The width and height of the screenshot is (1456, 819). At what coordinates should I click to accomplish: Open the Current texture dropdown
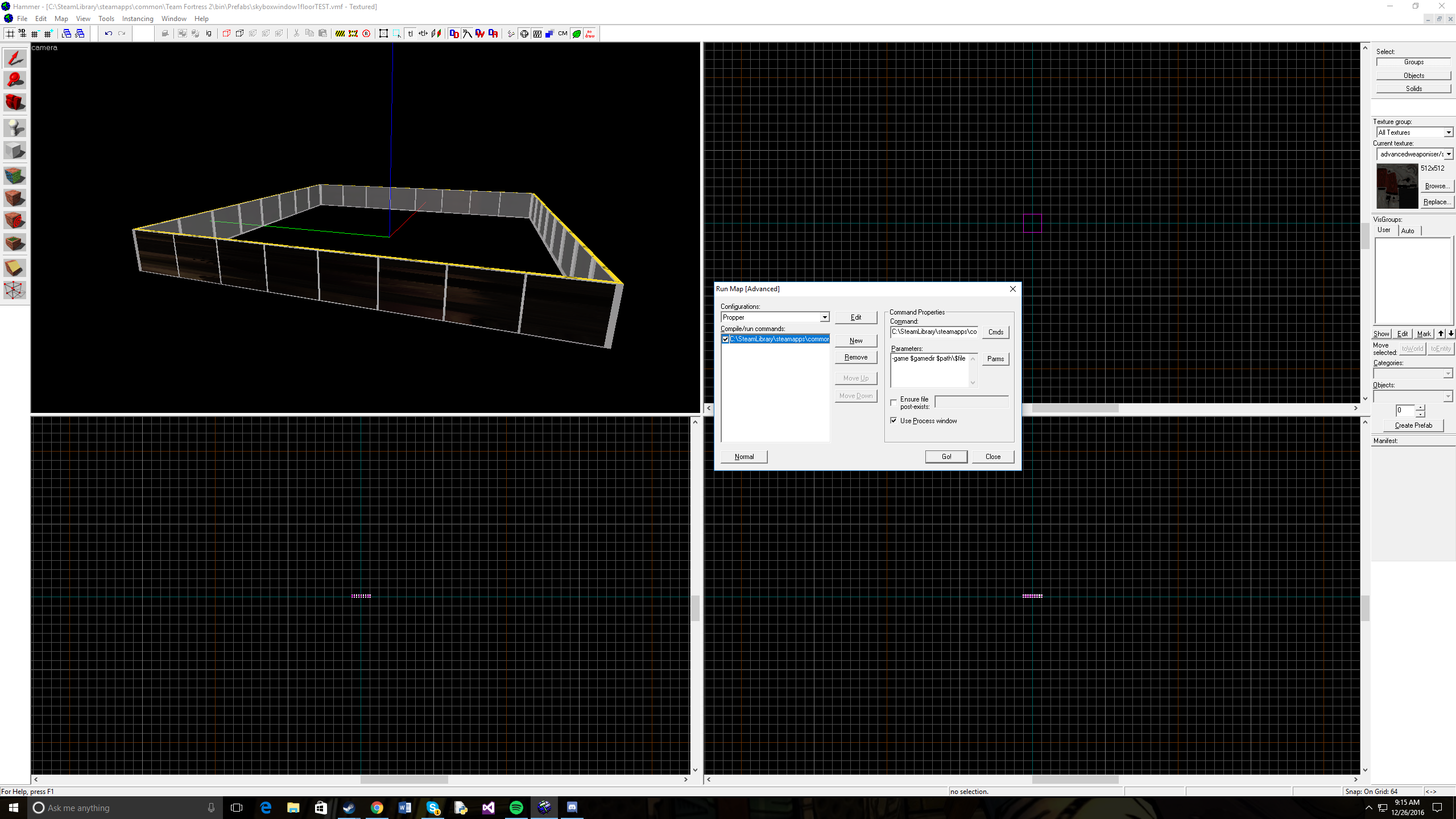(x=1414, y=154)
